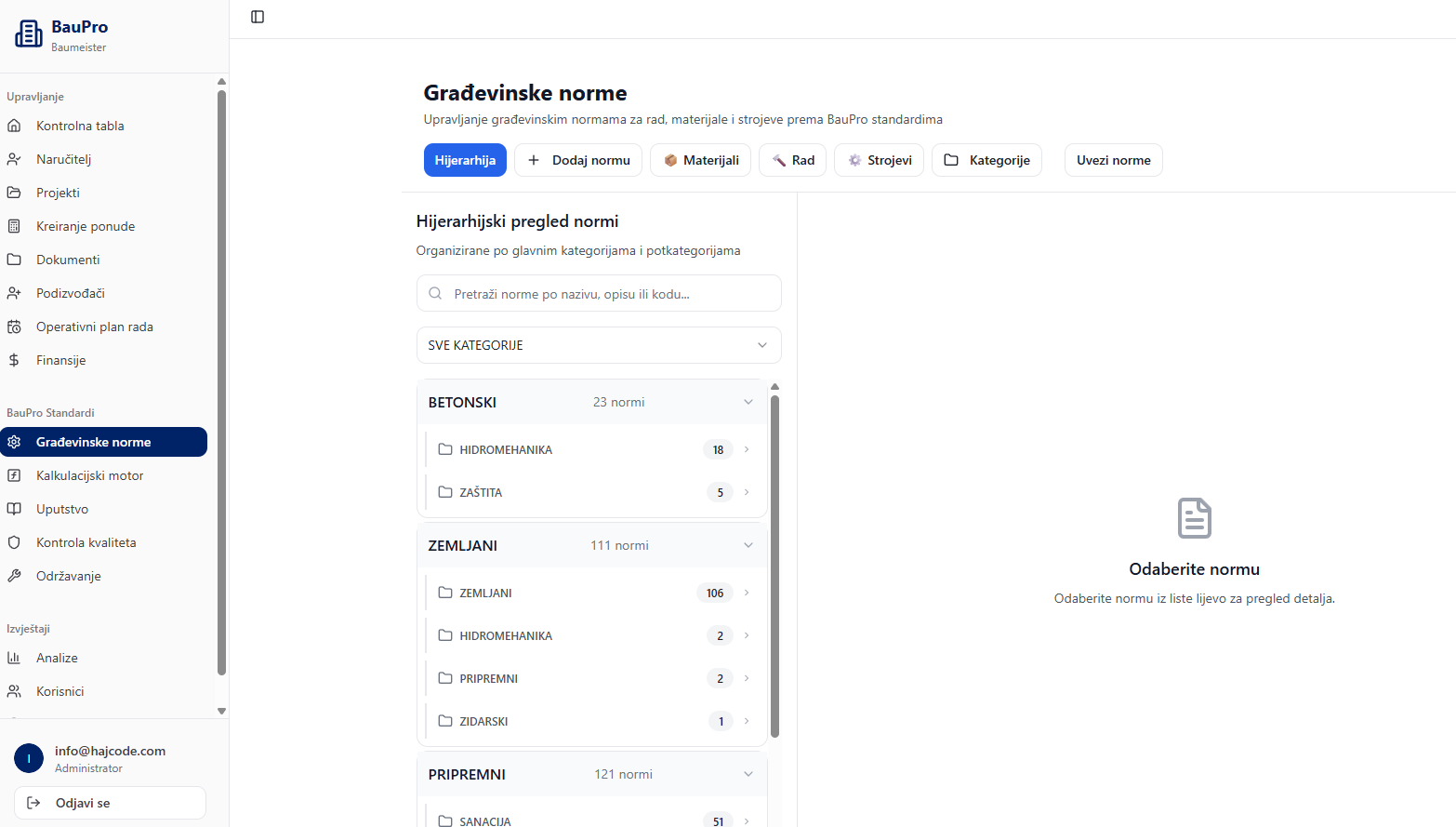Click the info@hajcode.com account name
The height and width of the screenshot is (827, 1456).
tap(110, 751)
